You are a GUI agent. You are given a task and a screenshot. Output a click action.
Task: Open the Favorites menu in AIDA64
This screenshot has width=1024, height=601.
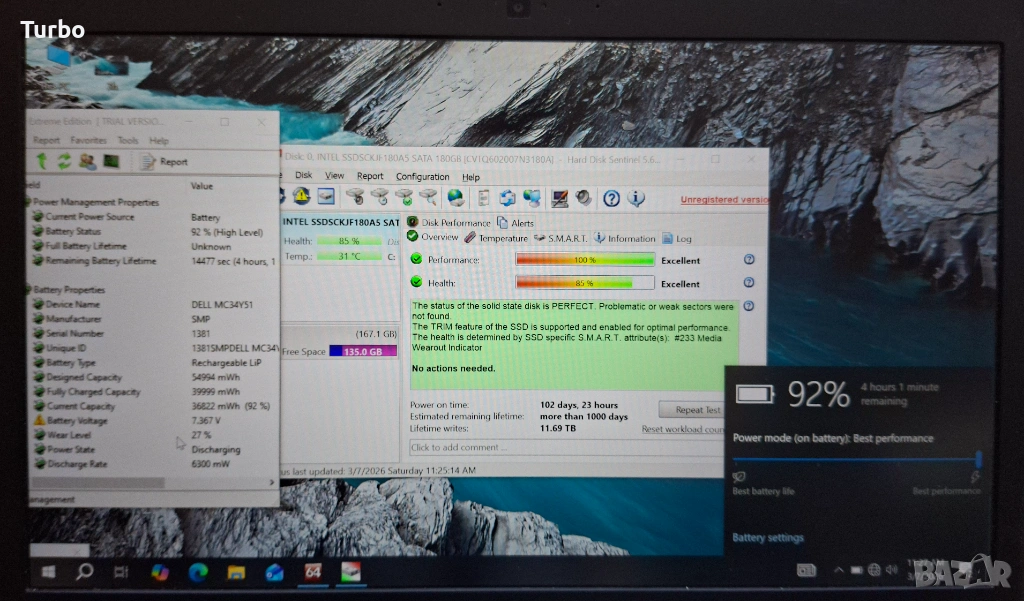coord(88,141)
